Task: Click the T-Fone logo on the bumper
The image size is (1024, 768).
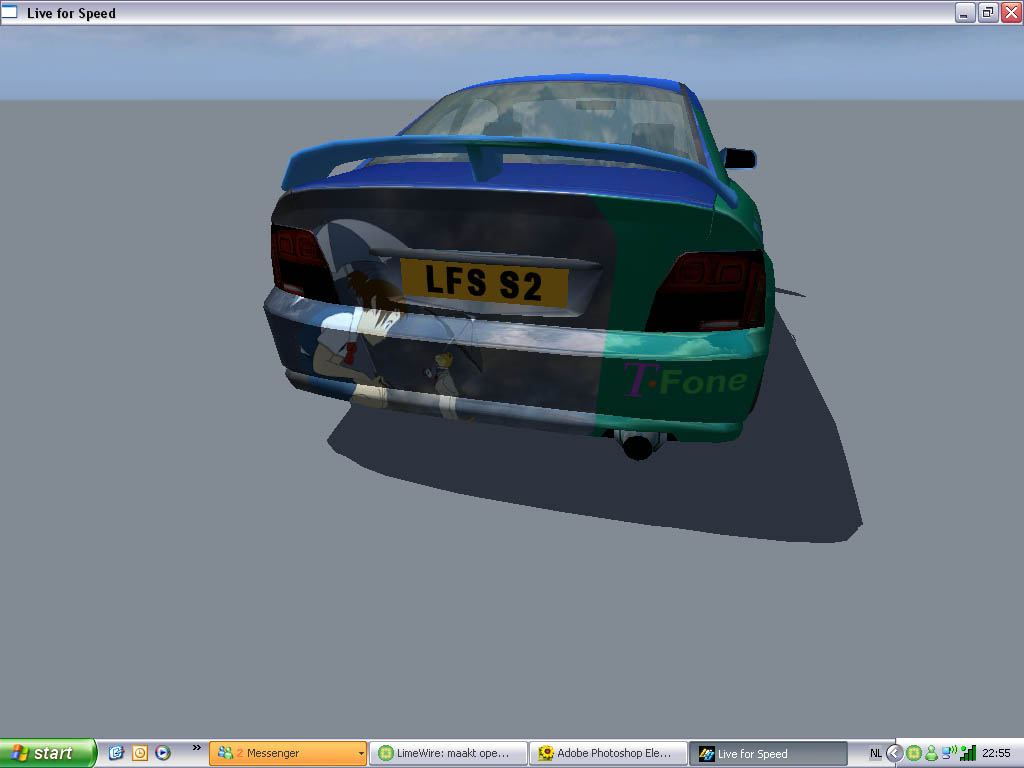Action: click(685, 380)
